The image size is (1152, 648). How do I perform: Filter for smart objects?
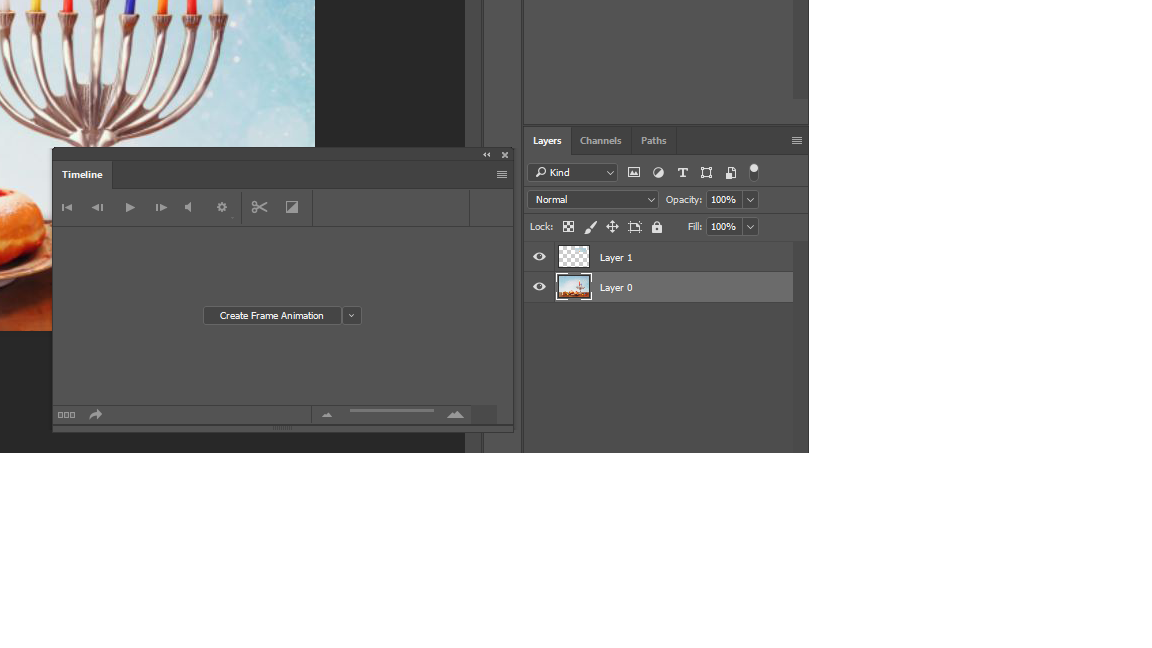[730, 173]
